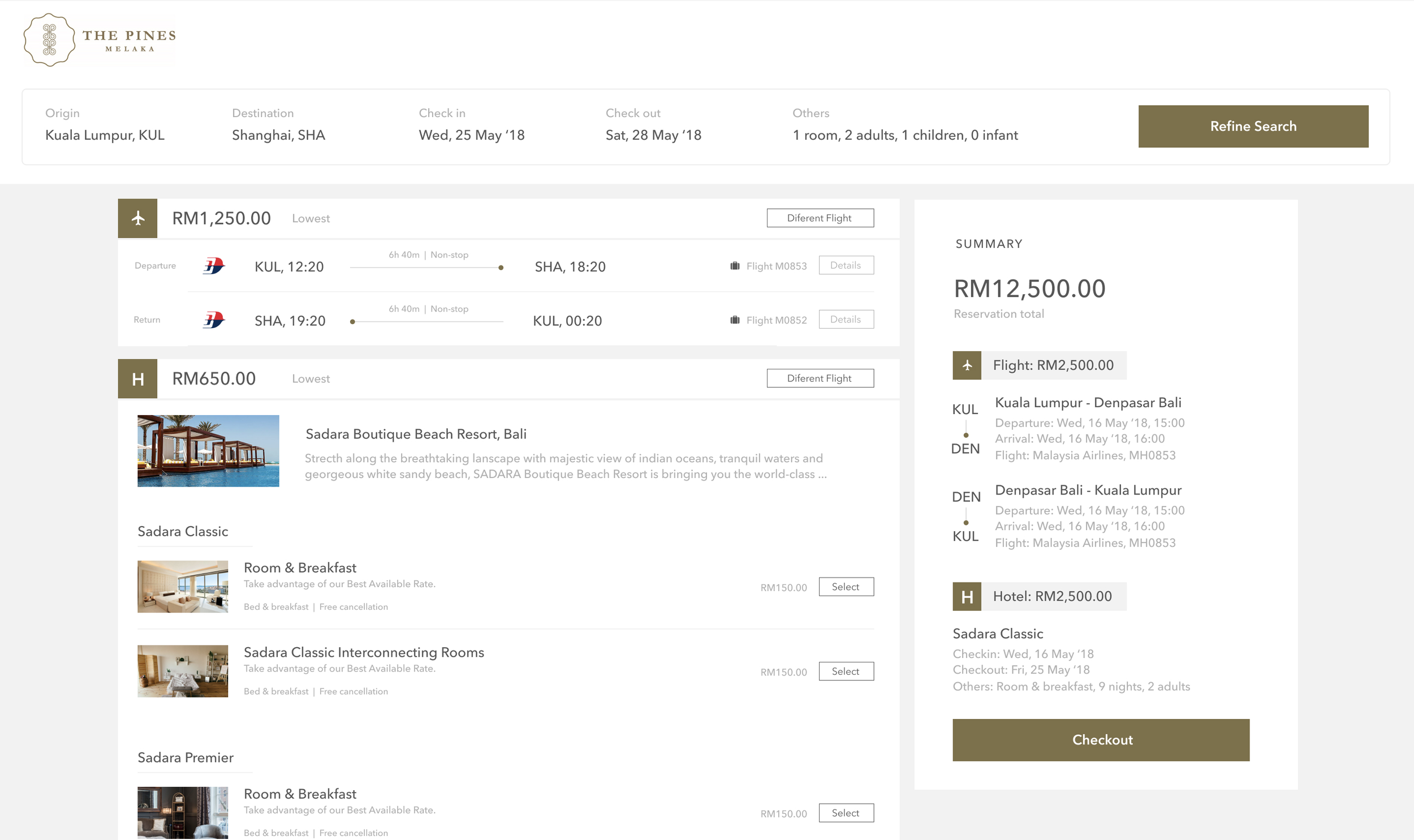Click baggage icon next to Flight M0853
The width and height of the screenshot is (1414, 840).
point(735,266)
